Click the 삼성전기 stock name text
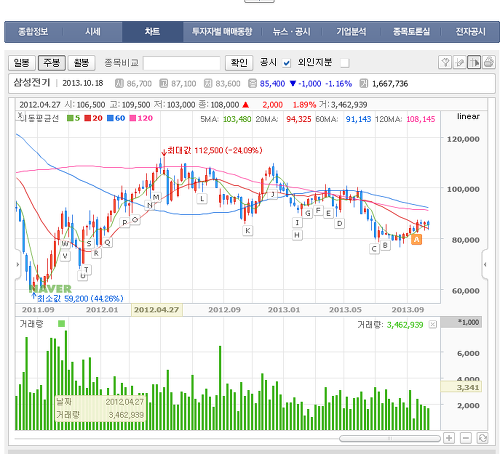The image size is (500, 454). 32,83
